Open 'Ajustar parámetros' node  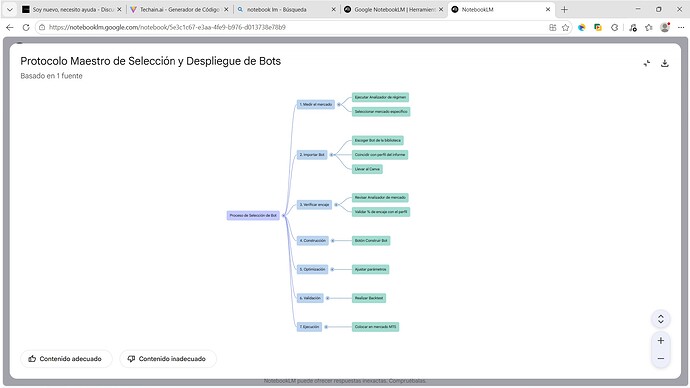371,269
